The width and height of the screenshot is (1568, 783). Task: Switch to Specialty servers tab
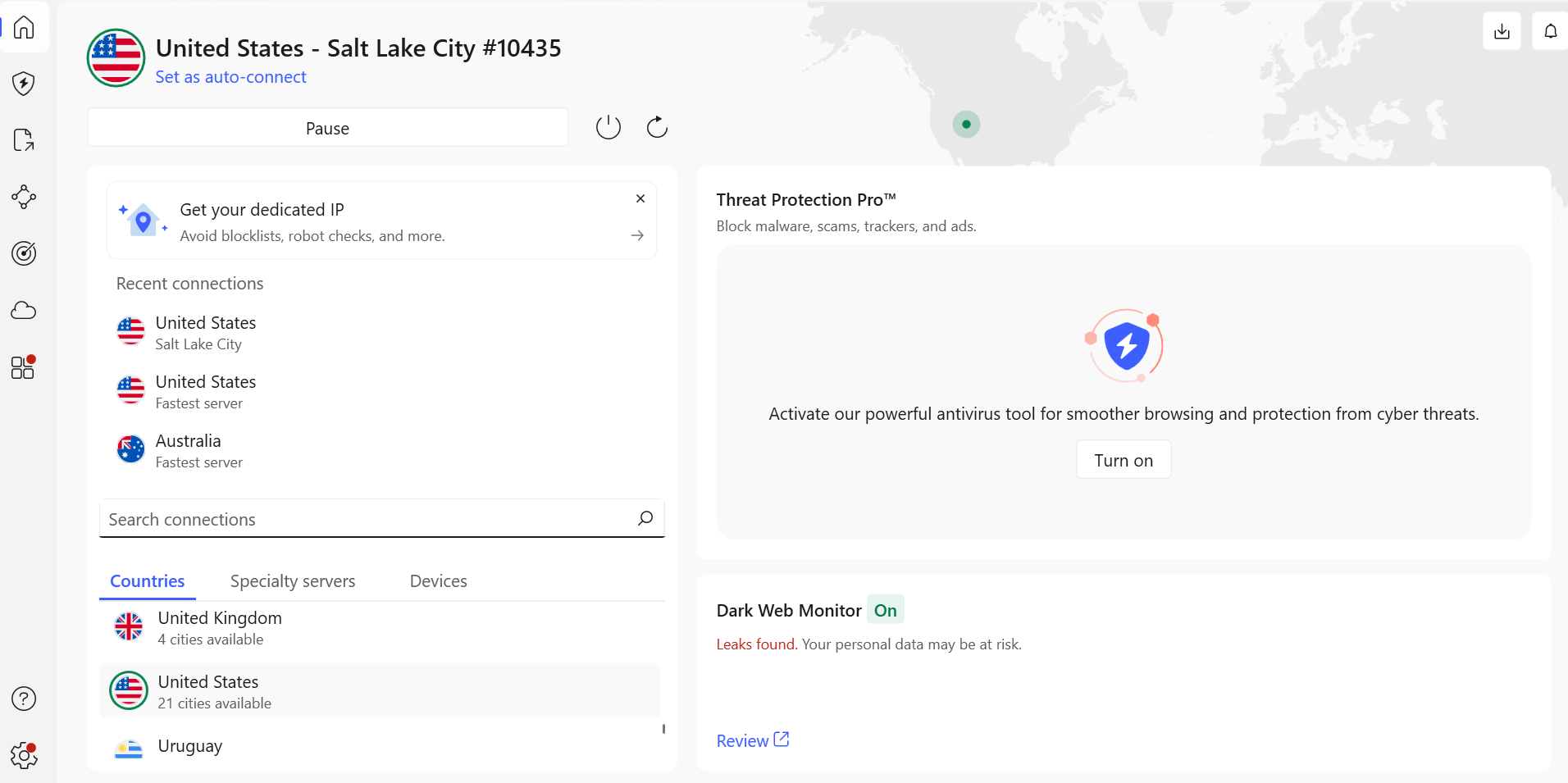click(293, 581)
